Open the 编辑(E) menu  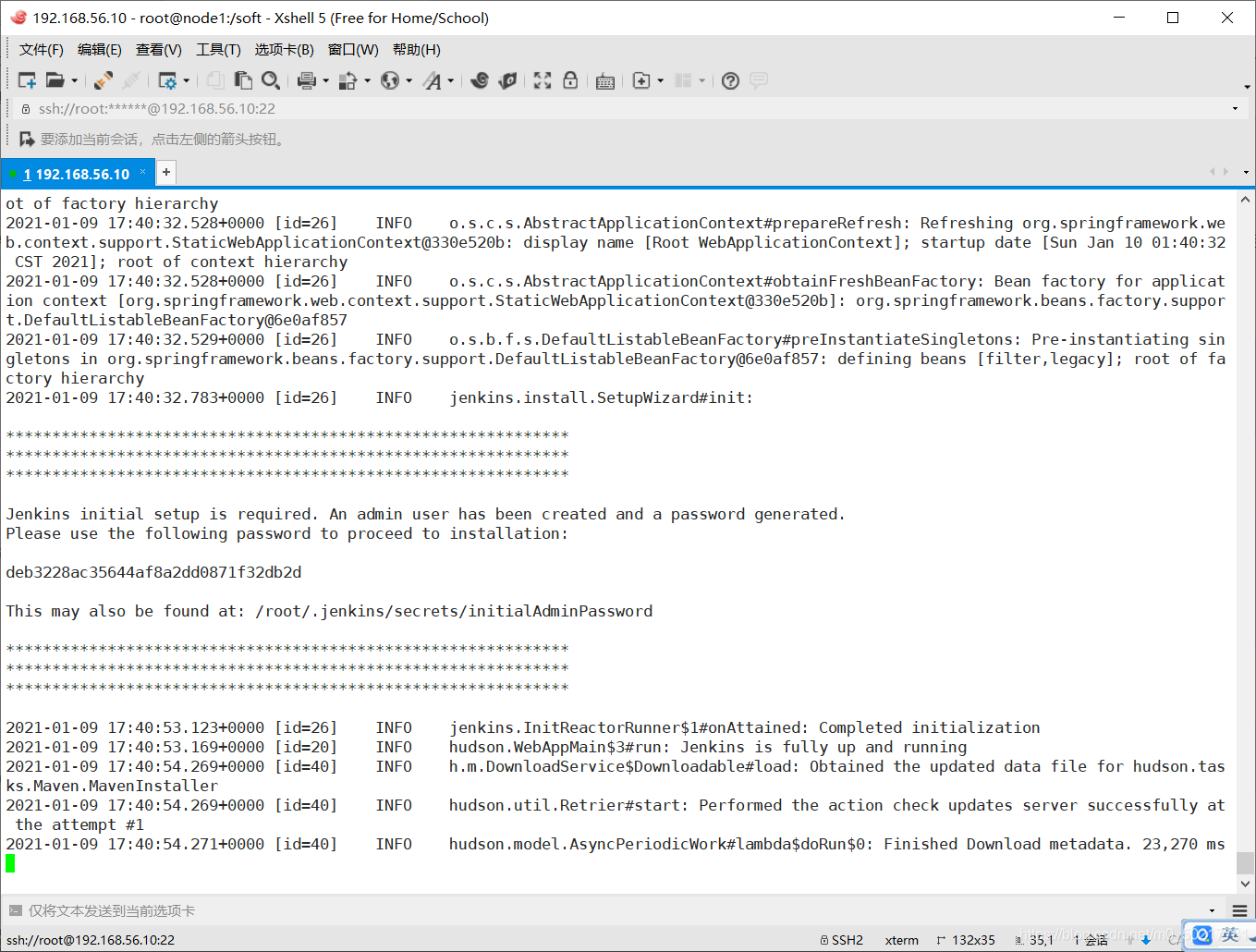pyautogui.click(x=100, y=50)
